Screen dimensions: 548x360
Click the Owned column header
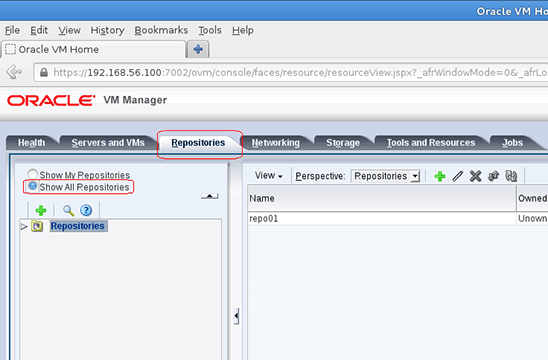click(532, 198)
